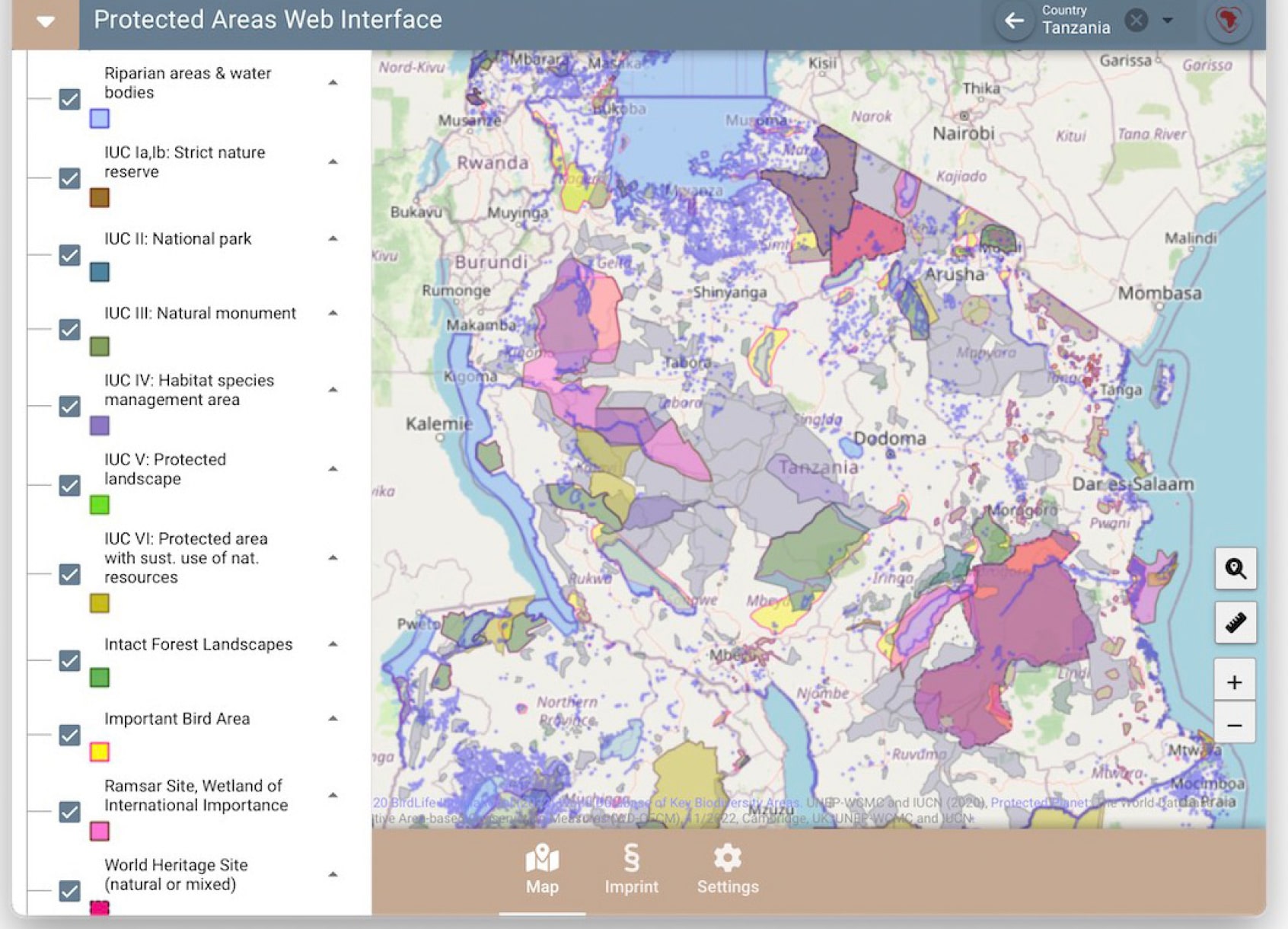Collapse IUC VI Protected area entry
The image size is (1288, 929).
point(333,557)
